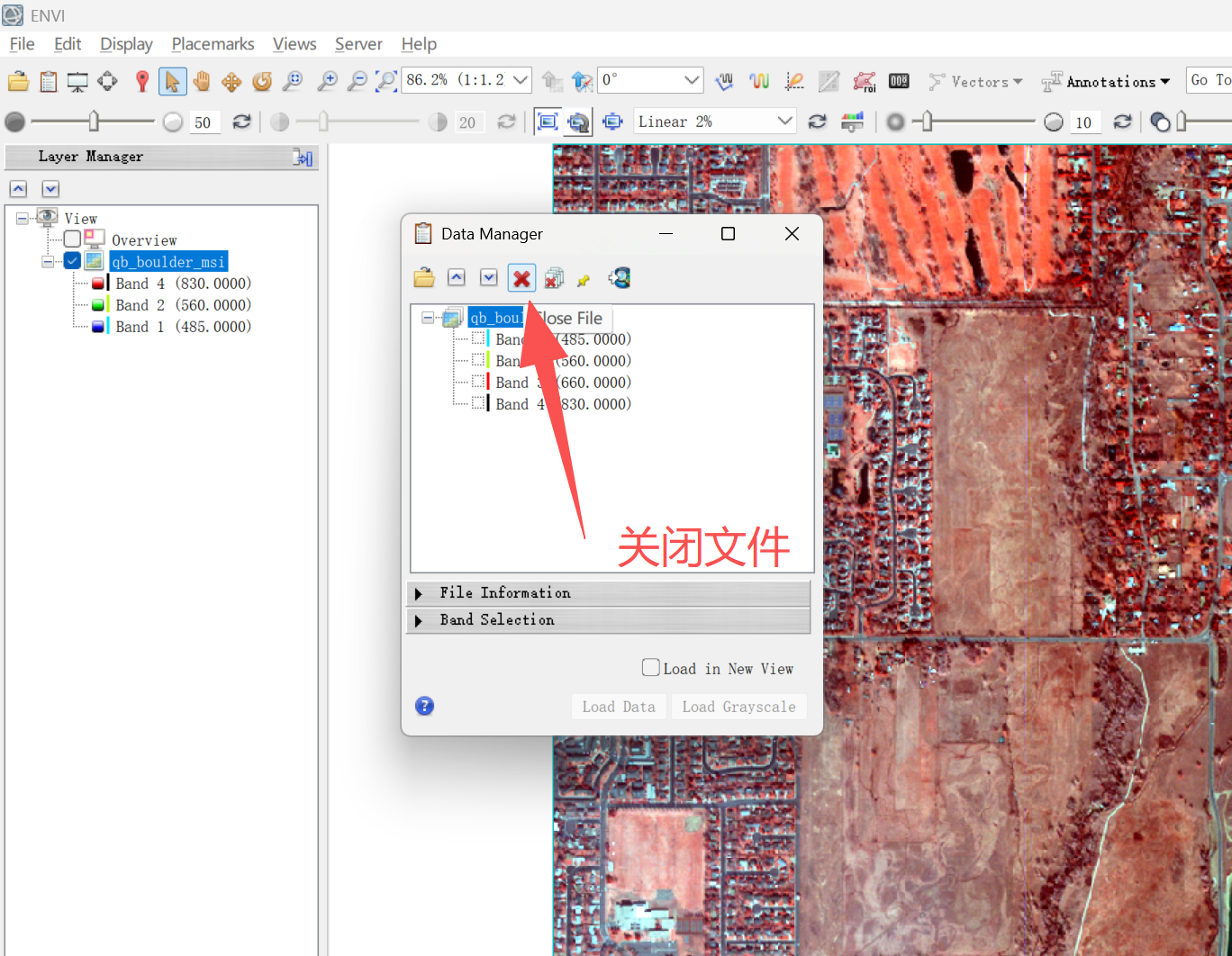Select the Pan hand tool

pos(202,82)
